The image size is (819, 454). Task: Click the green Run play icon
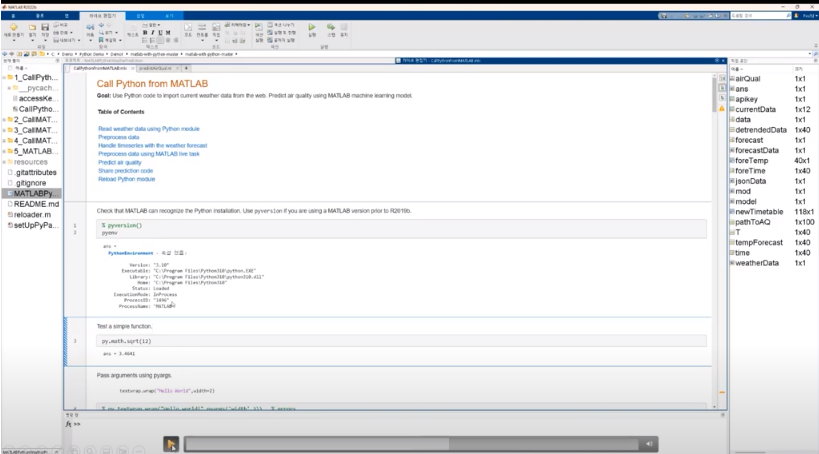312,27
